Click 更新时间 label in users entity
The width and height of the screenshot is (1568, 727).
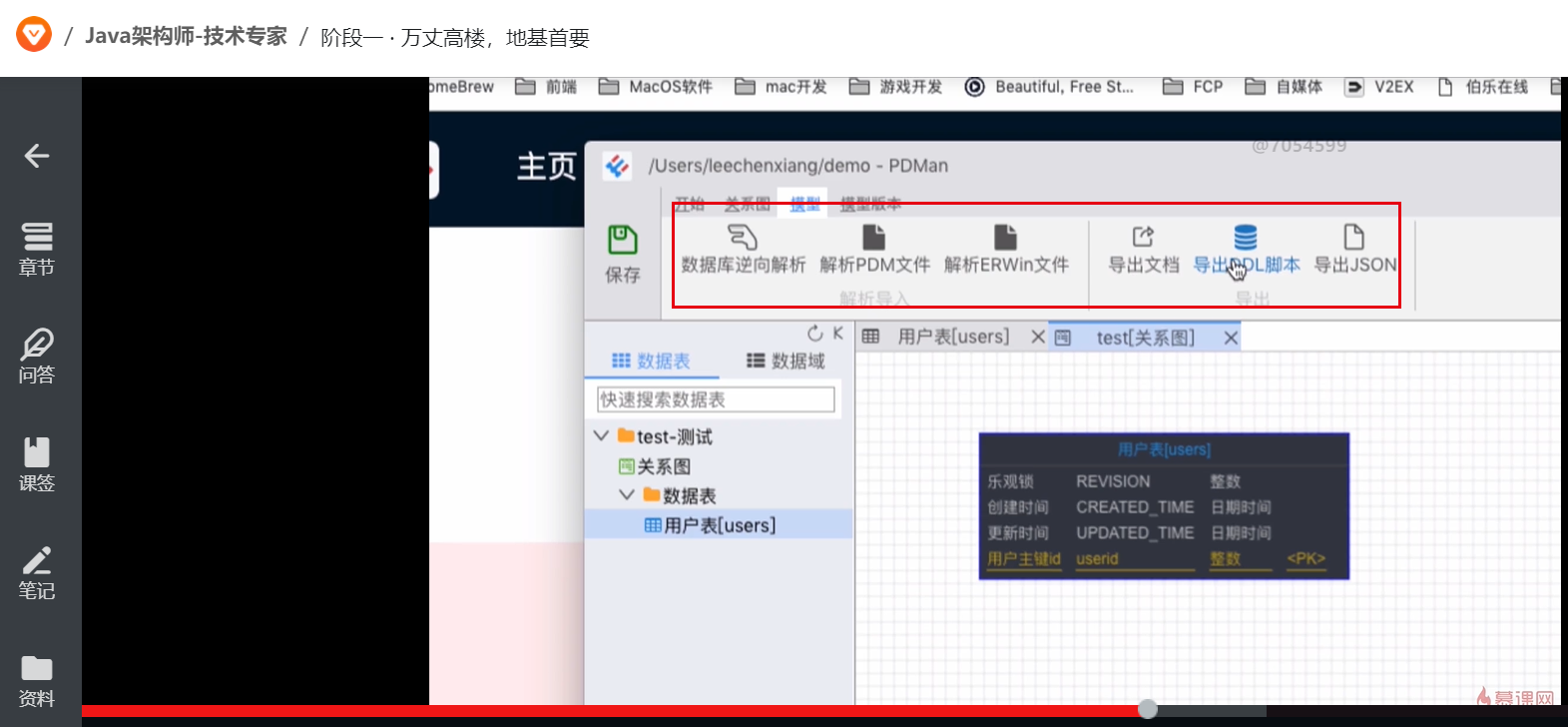1018,533
